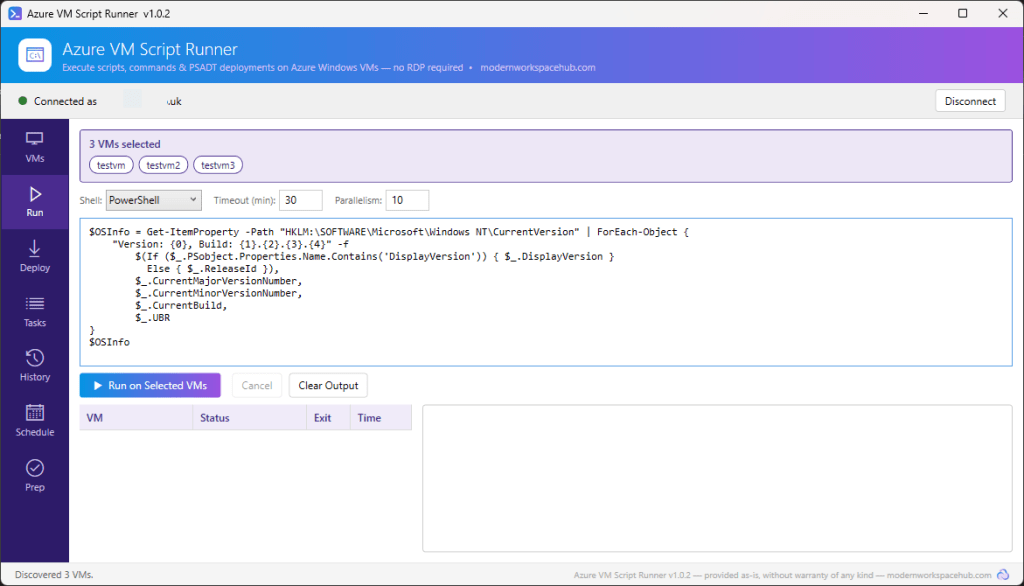This screenshot has height=586, width=1024.
Task: Sort by the Time column header
Action: [x=381, y=417]
